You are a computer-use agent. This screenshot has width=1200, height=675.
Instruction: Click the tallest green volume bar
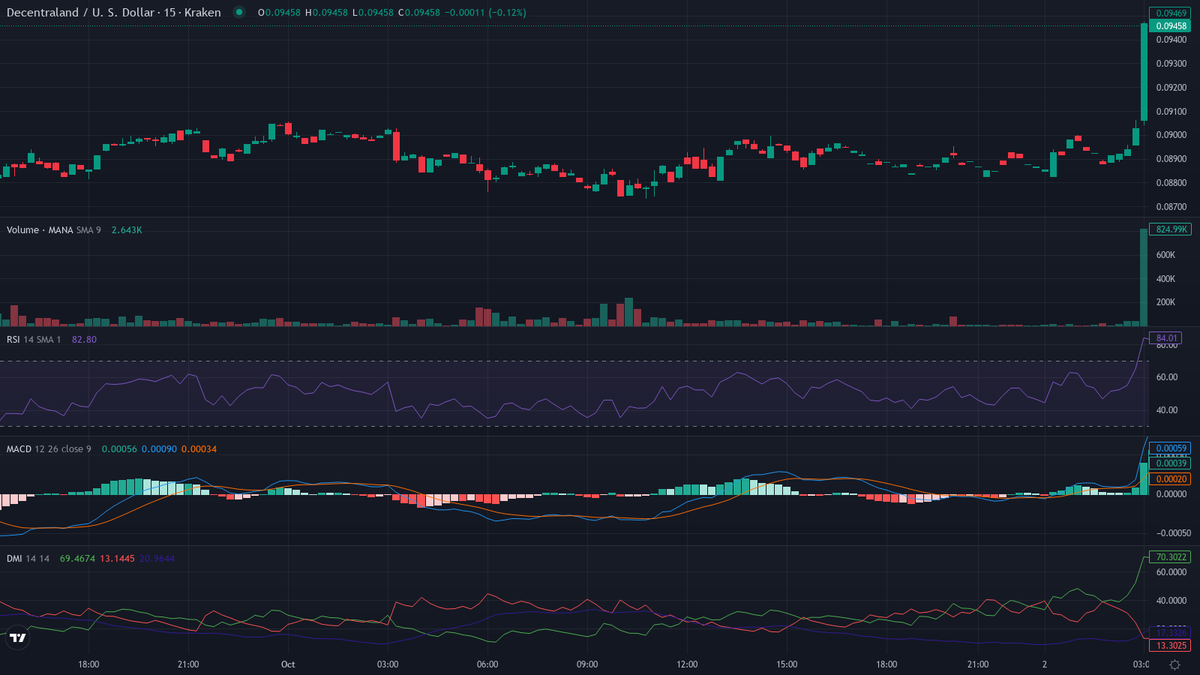[1144, 278]
